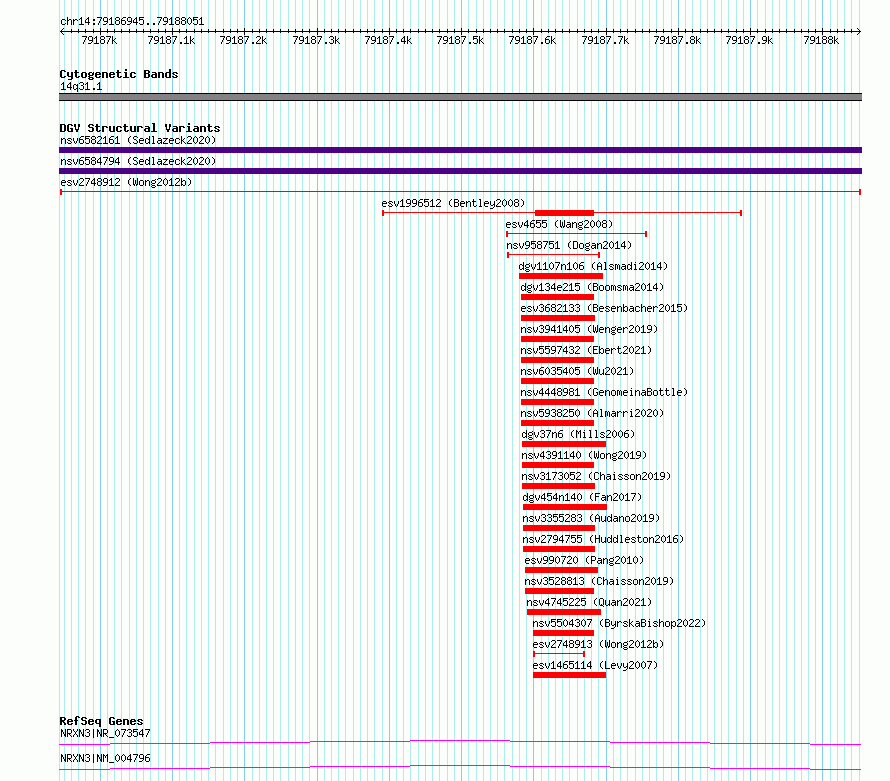Click the magenta line of NRXN3|NR_073547

coord(460,742)
